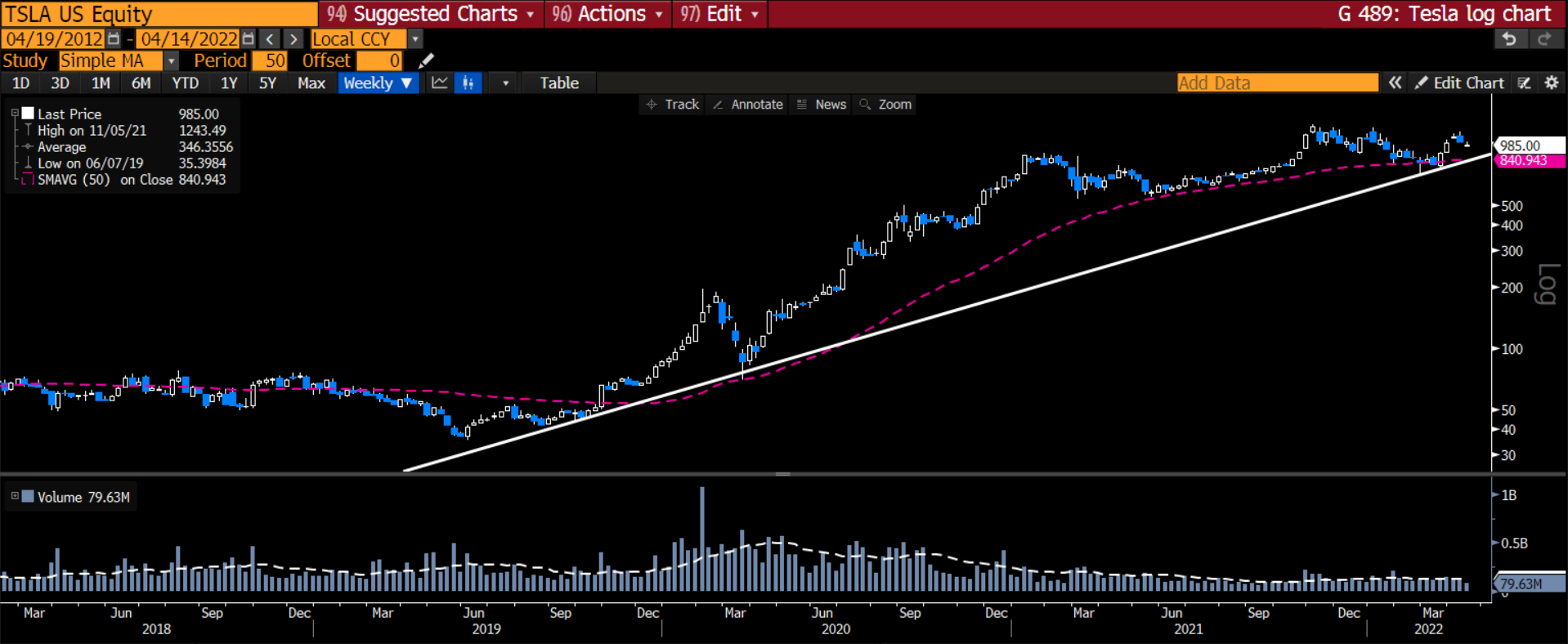Select the 1D range tab
The width and height of the screenshot is (1568, 644).
[x=20, y=83]
